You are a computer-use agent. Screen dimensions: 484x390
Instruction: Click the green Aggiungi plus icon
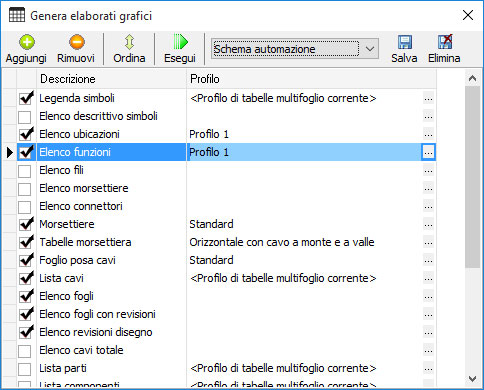coord(27,42)
